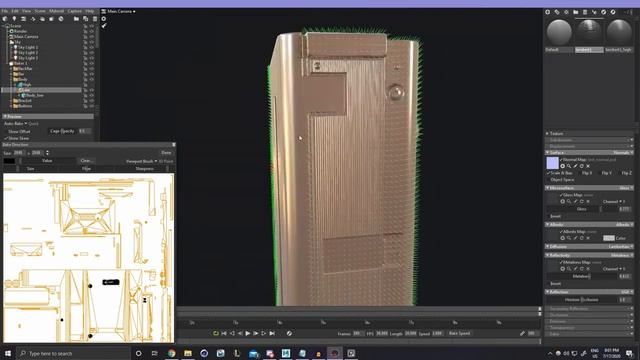Click the keyframe icon right of playback controls
This screenshot has height=360, width=640.
click(289, 333)
